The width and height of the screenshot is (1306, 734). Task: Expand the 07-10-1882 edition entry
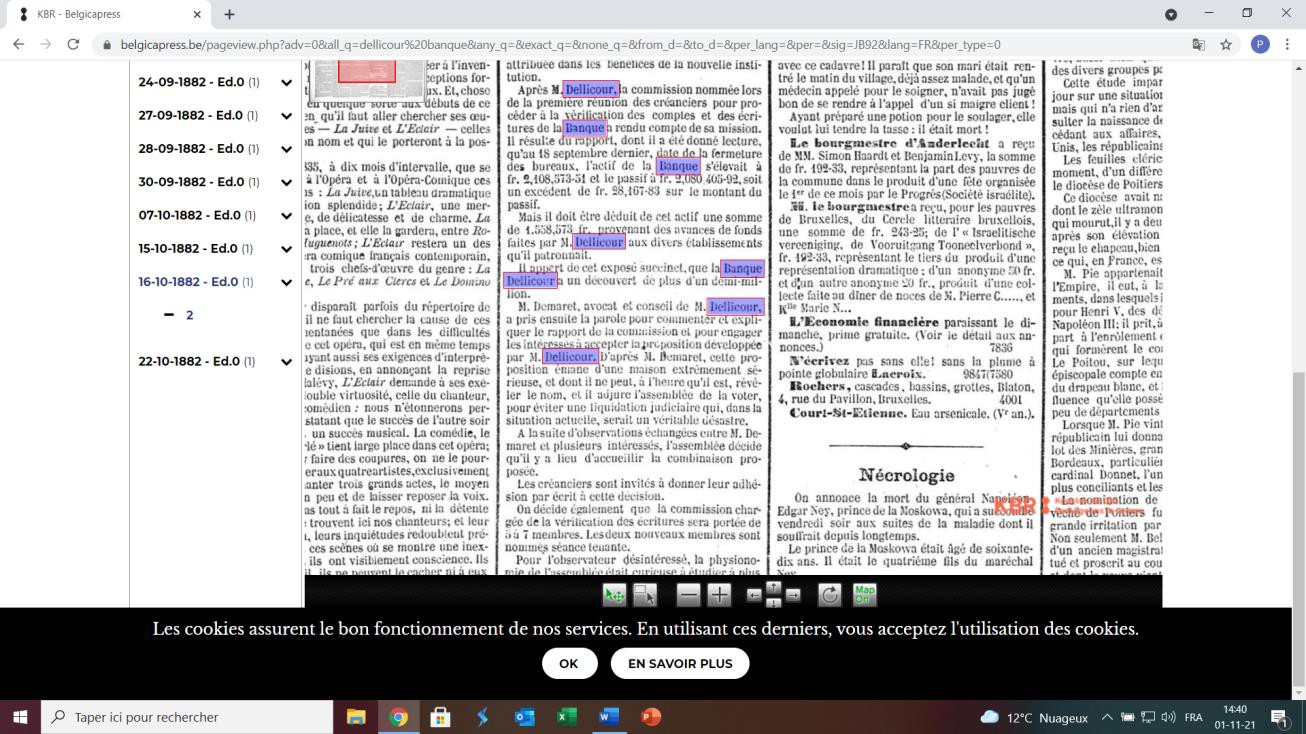click(286, 215)
